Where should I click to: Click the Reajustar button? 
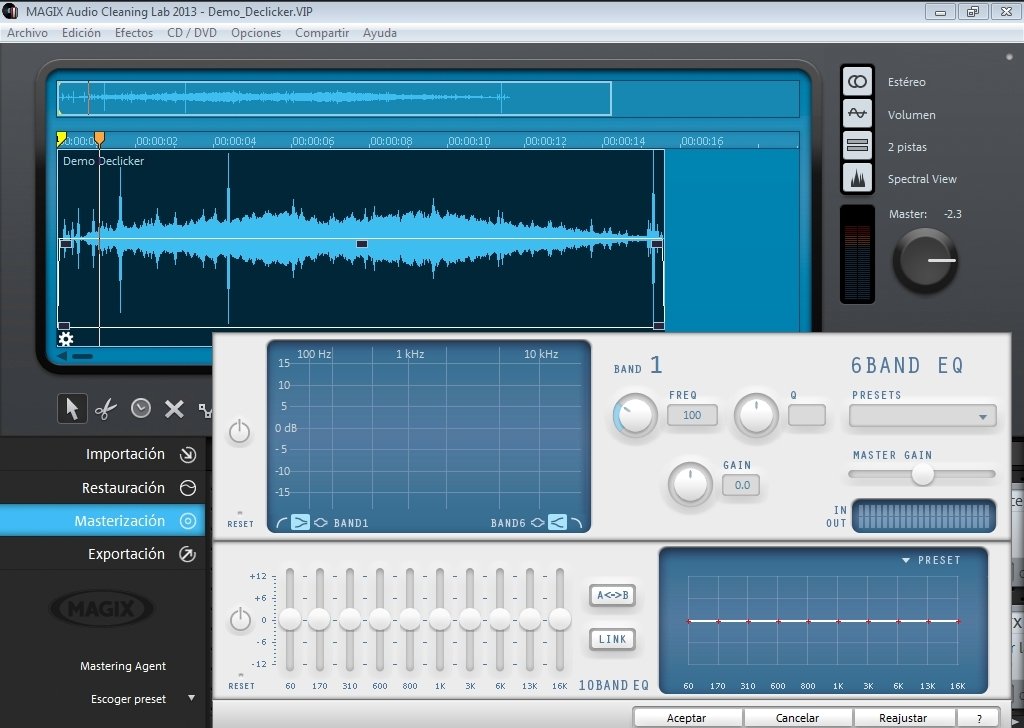click(x=903, y=718)
